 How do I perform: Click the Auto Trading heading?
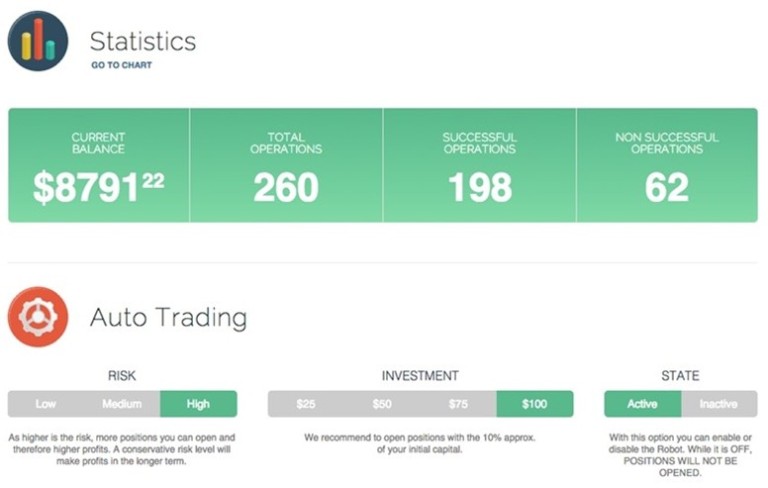(x=168, y=317)
